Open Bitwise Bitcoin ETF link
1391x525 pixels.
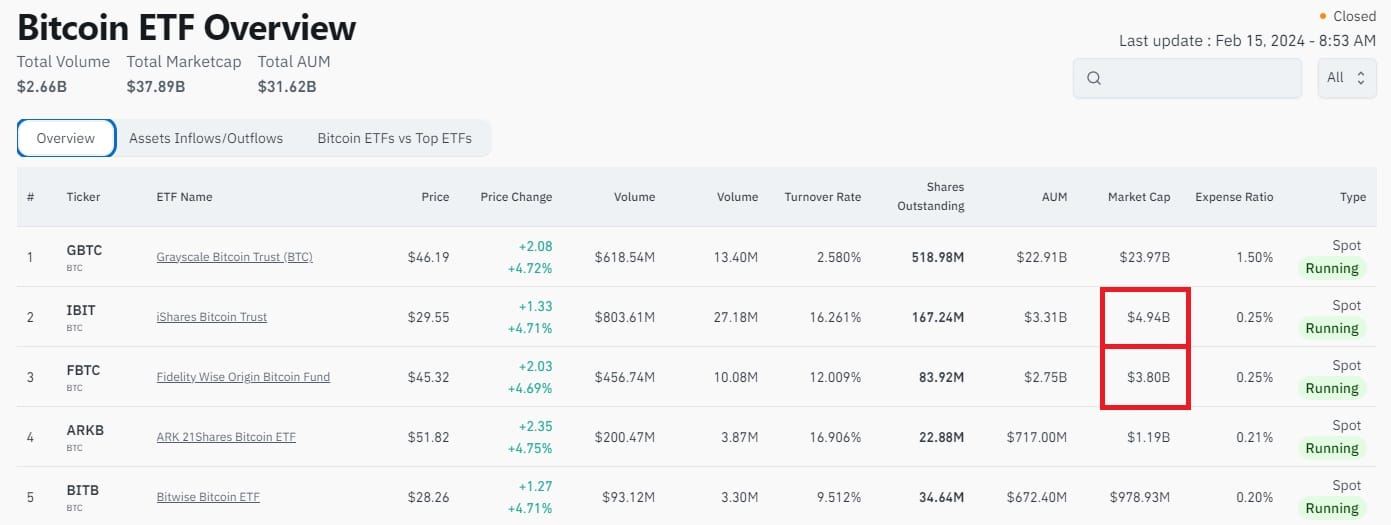click(x=208, y=497)
